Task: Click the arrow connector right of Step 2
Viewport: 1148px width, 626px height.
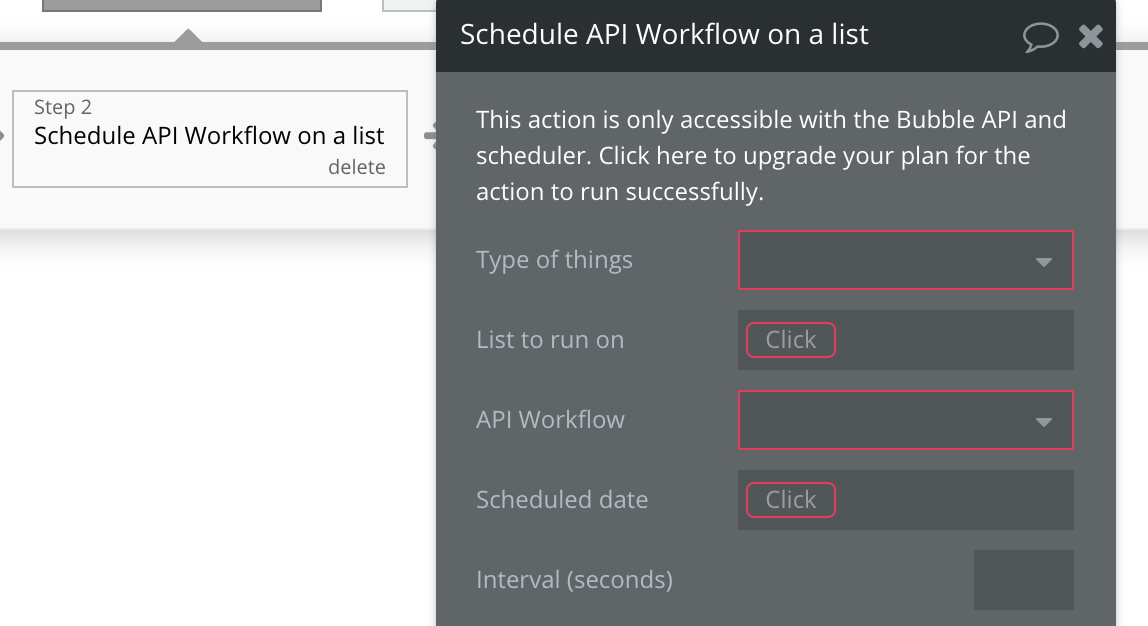Action: click(x=430, y=137)
